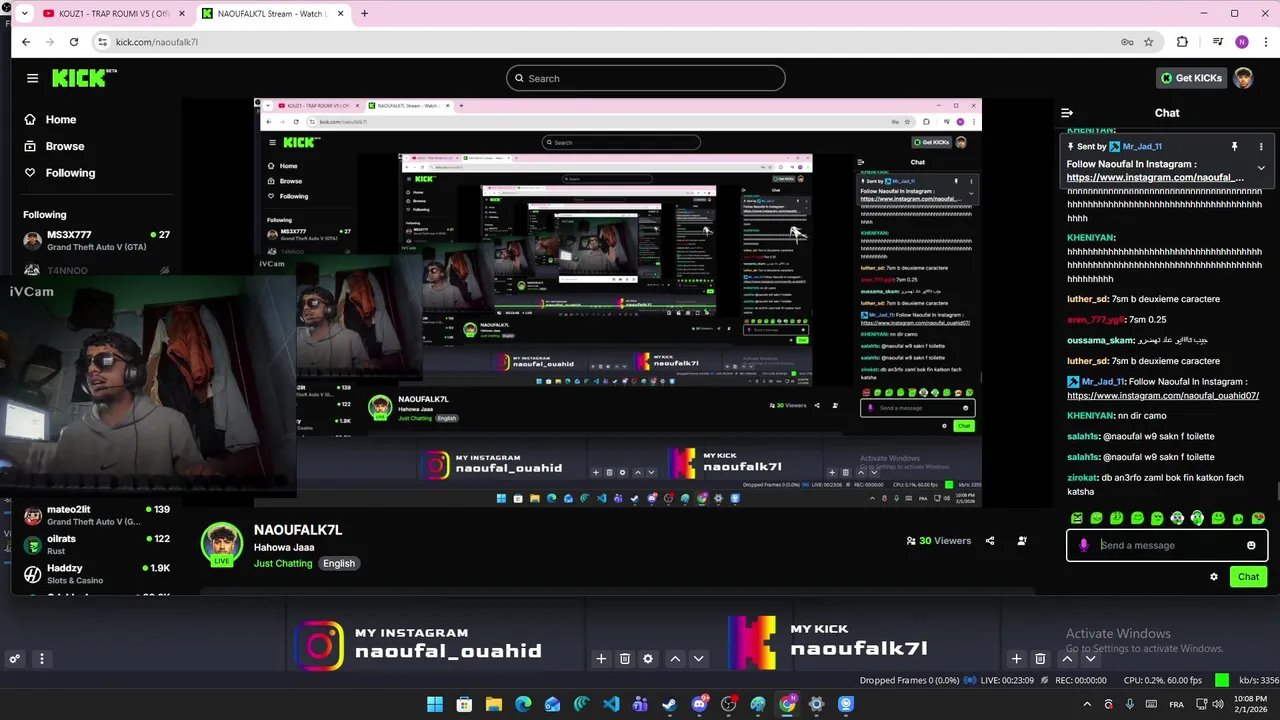Open chat settings gear beside the Chat button
Screen dimensions: 1280x720
point(1214,577)
